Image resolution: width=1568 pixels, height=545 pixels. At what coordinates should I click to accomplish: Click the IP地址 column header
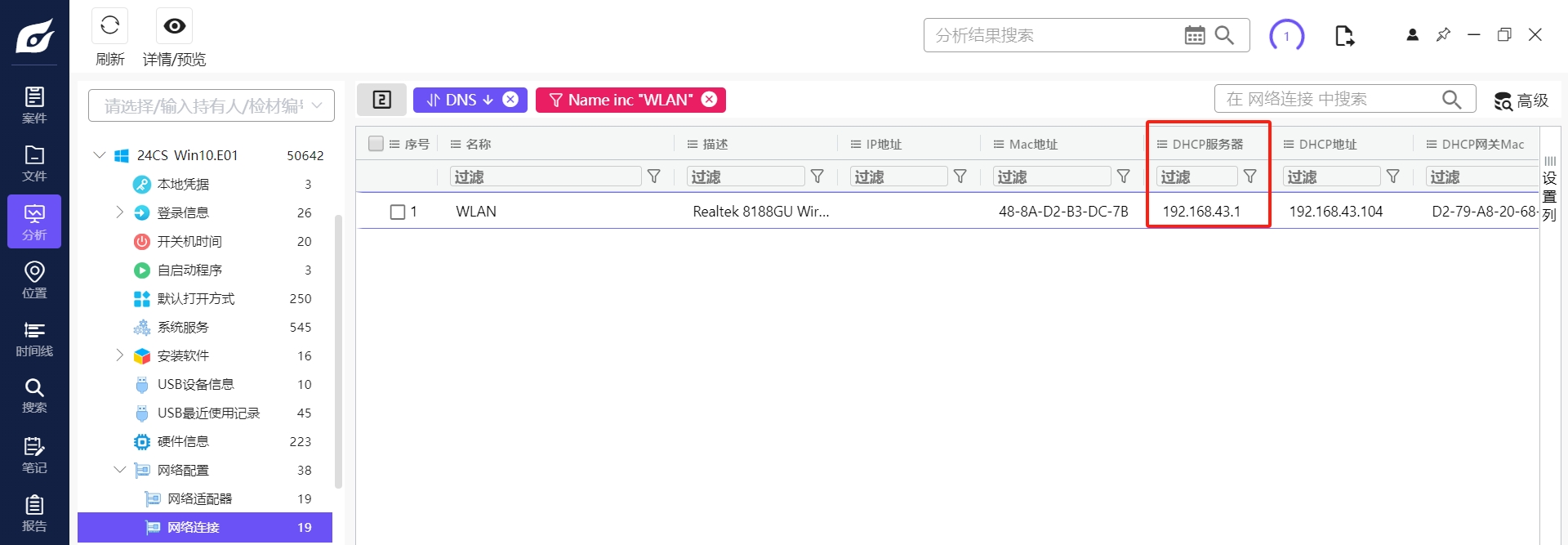(884, 144)
